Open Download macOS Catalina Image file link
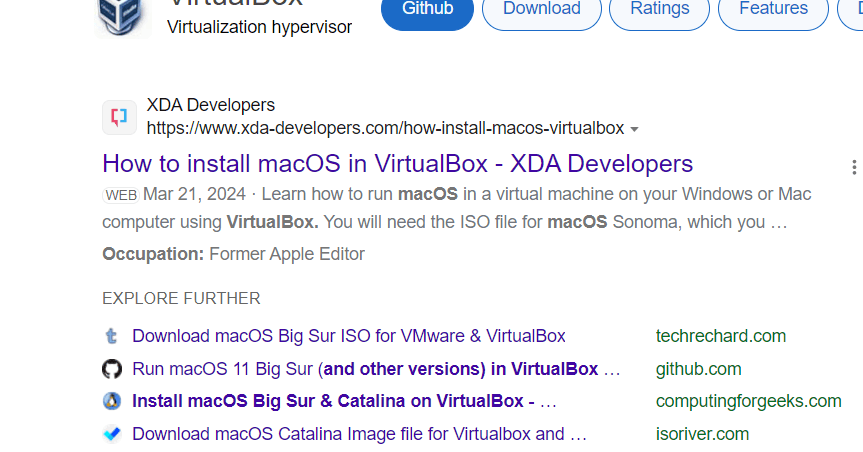This screenshot has width=863, height=452. tap(359, 434)
